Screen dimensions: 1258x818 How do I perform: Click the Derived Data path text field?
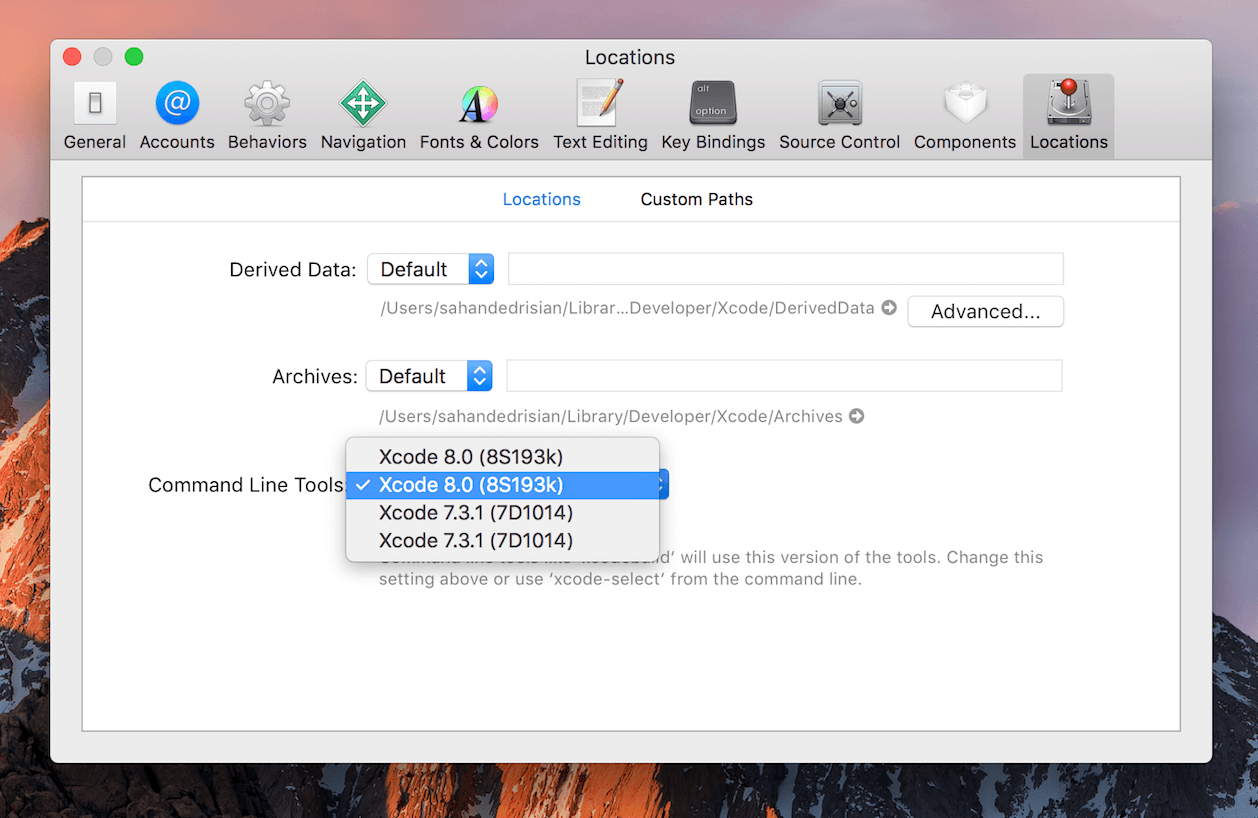coord(785,269)
